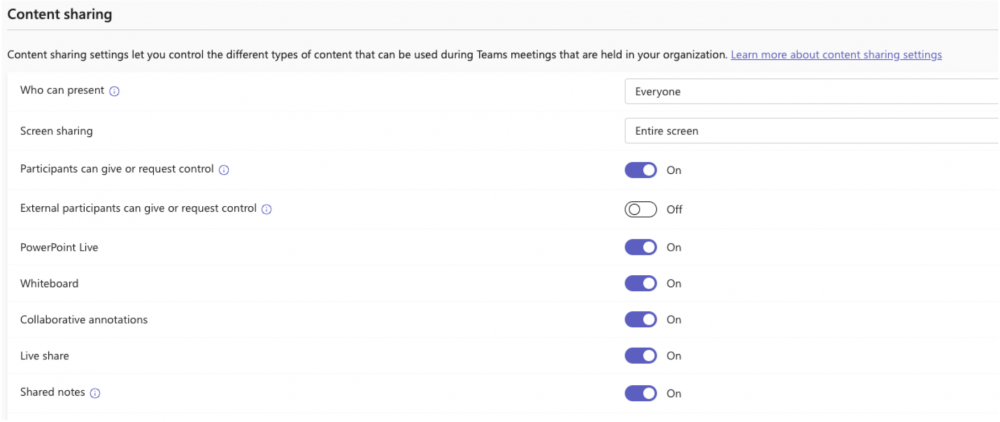Click info icon next to Who can present

[114, 91]
